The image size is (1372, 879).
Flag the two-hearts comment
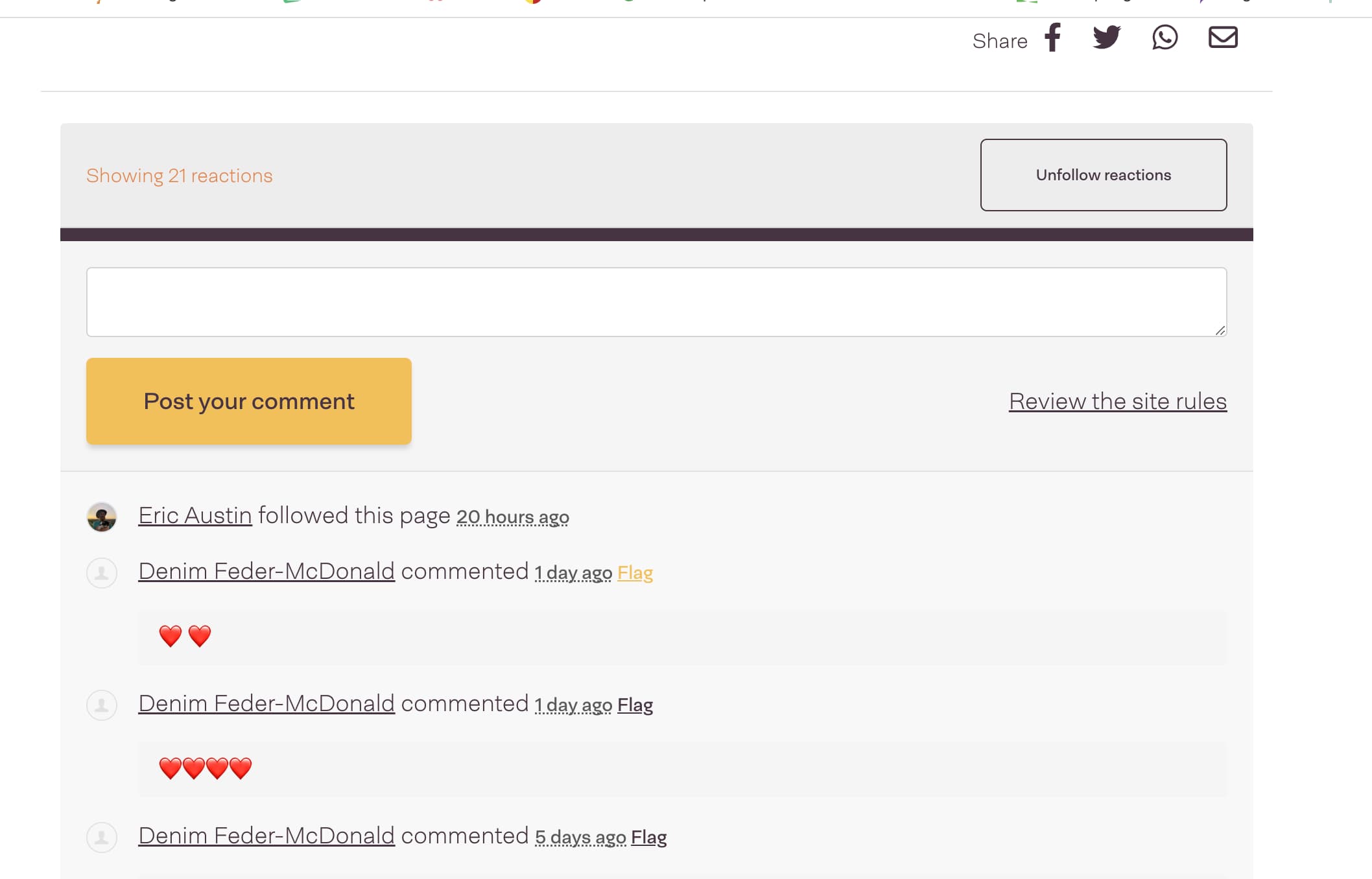click(635, 573)
